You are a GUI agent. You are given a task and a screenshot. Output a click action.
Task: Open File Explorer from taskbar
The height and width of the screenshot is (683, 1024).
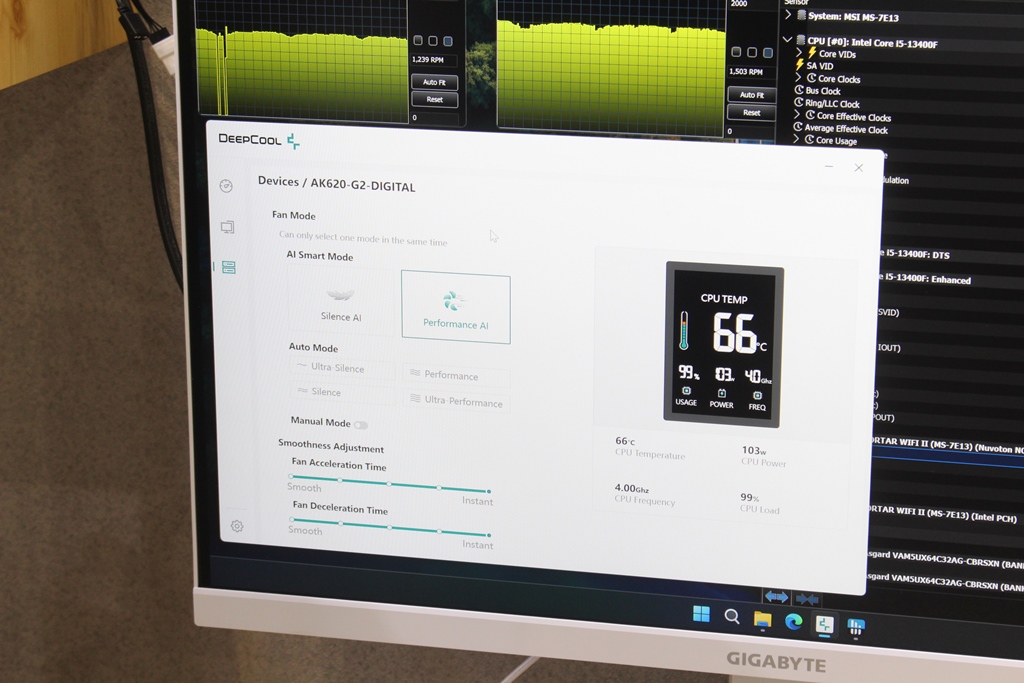click(x=762, y=619)
